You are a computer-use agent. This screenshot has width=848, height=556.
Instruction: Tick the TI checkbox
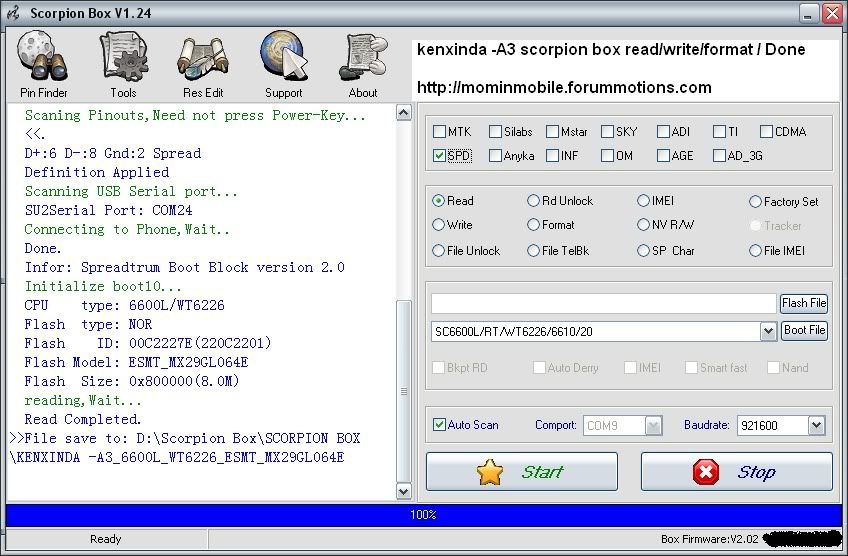coord(719,132)
